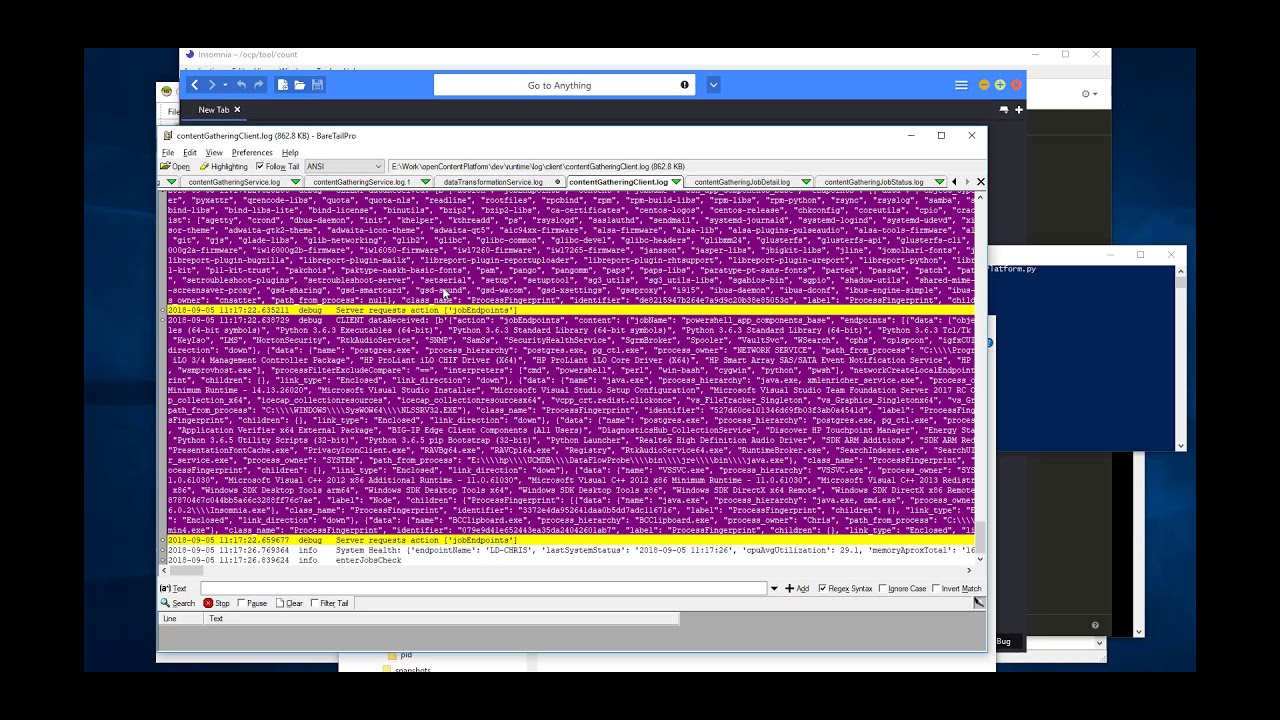Close current log tab with X
The height and width of the screenshot is (720, 1280).
[x=980, y=182]
